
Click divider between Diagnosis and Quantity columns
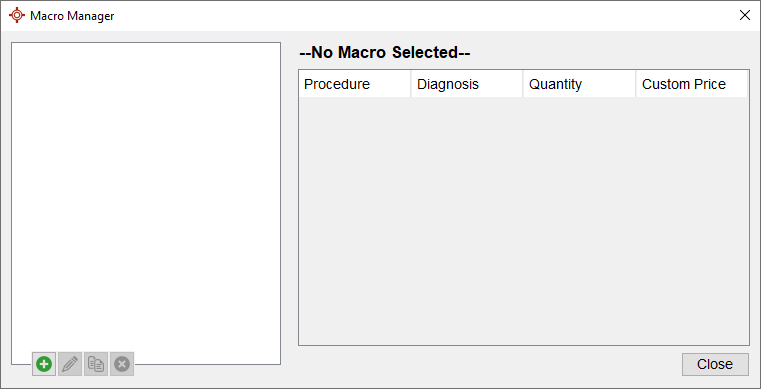[x=523, y=84]
